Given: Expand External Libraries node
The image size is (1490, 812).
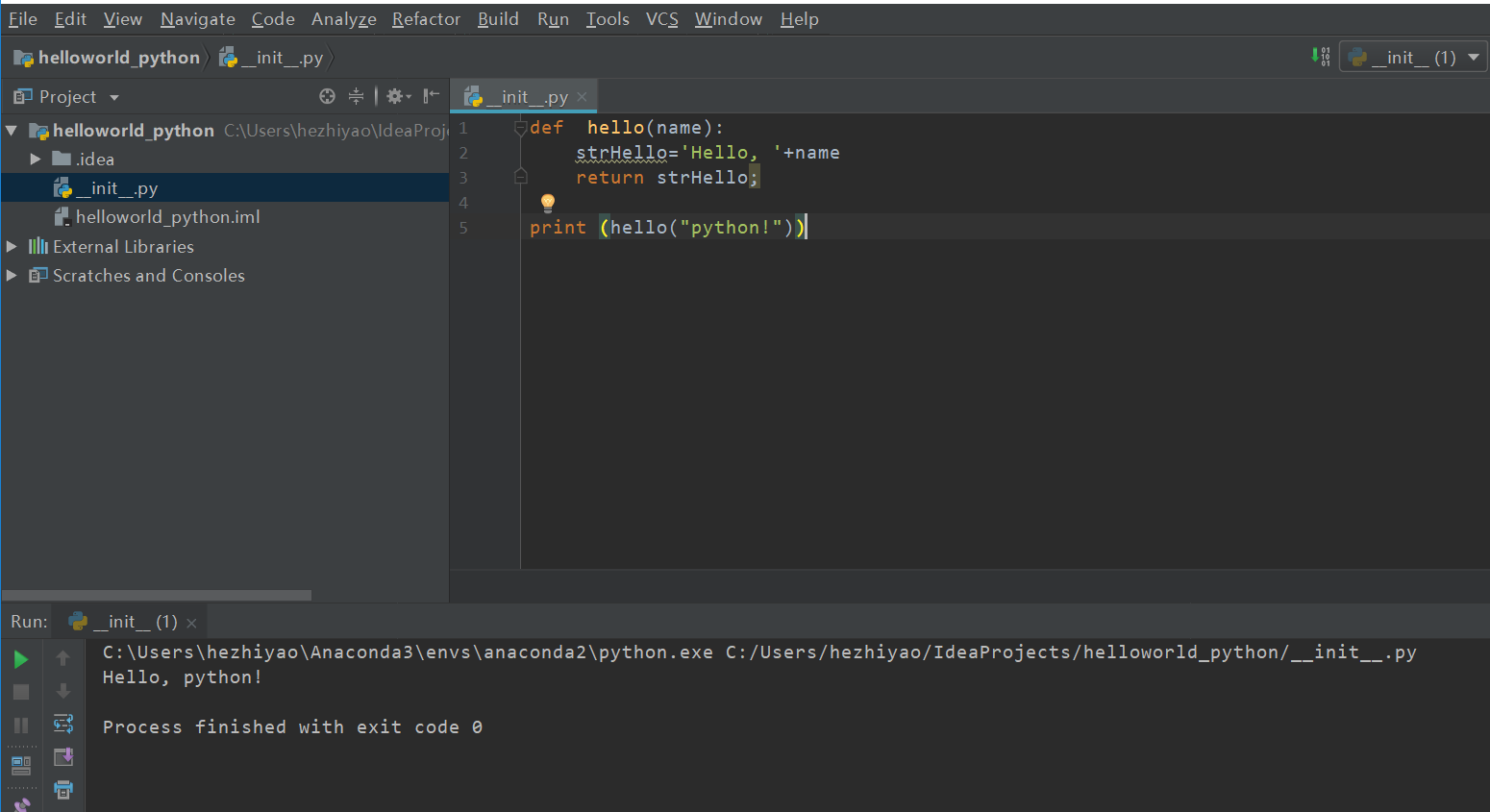Looking at the screenshot, I should [x=12, y=247].
